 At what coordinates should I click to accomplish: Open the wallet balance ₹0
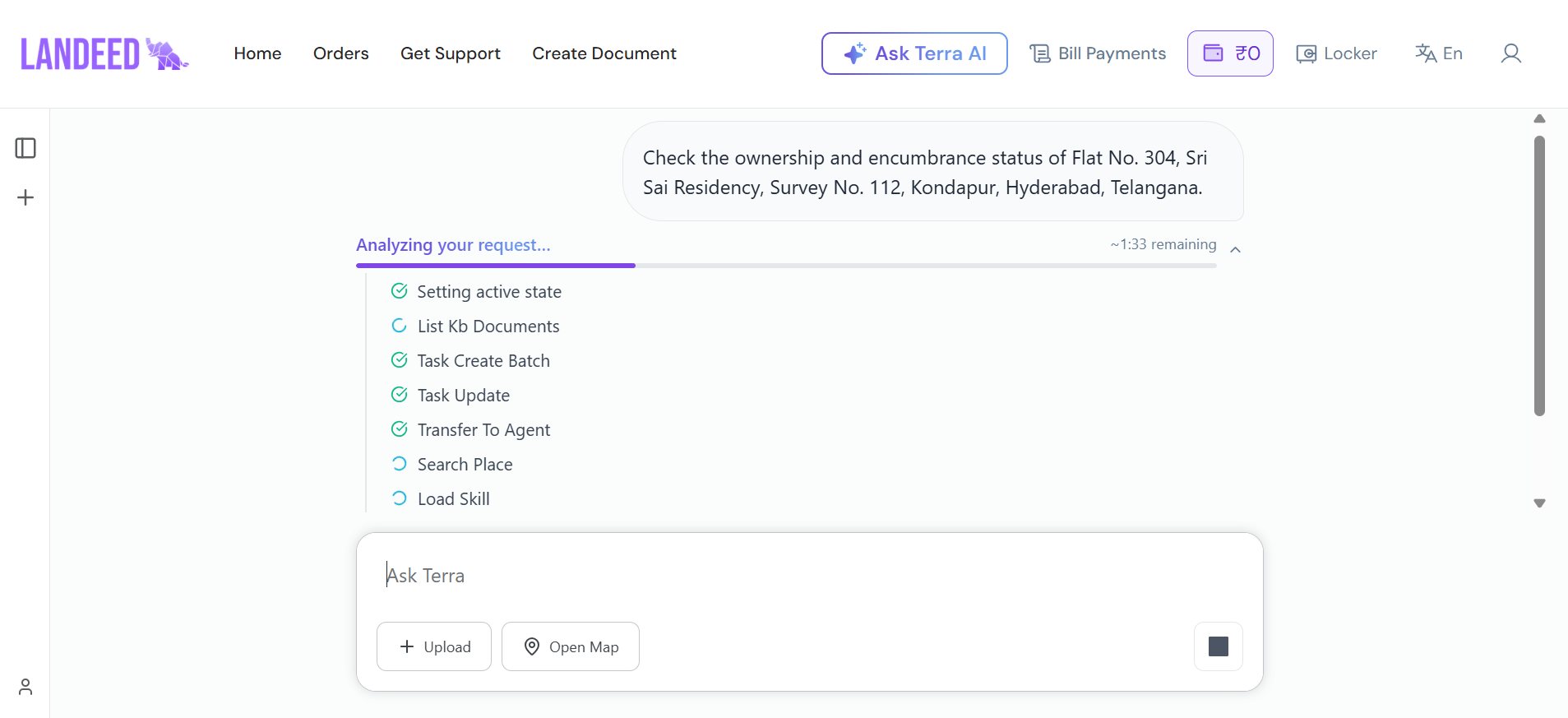[1230, 53]
